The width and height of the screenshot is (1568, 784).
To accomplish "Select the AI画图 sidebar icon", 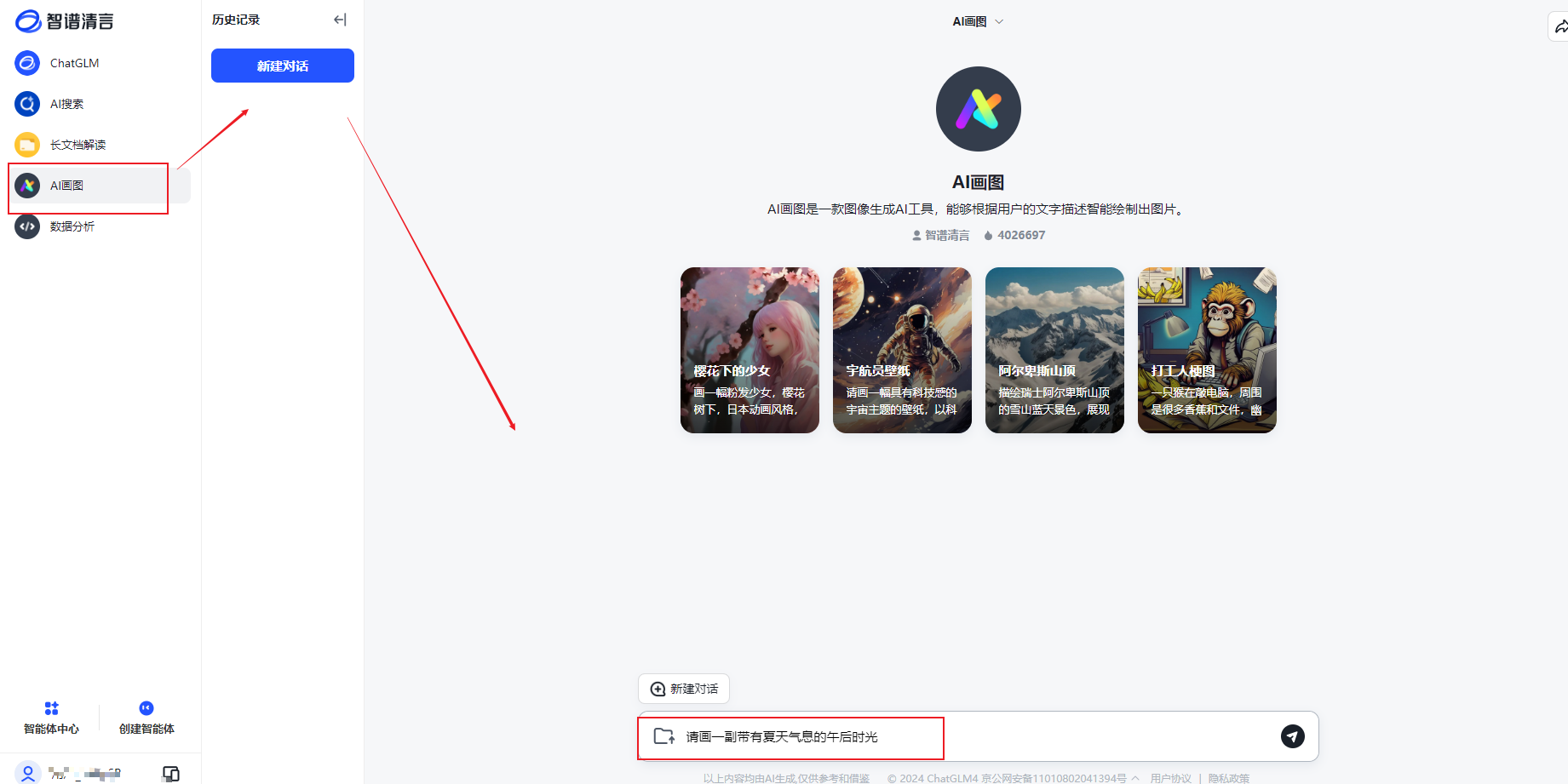I will click(26, 186).
